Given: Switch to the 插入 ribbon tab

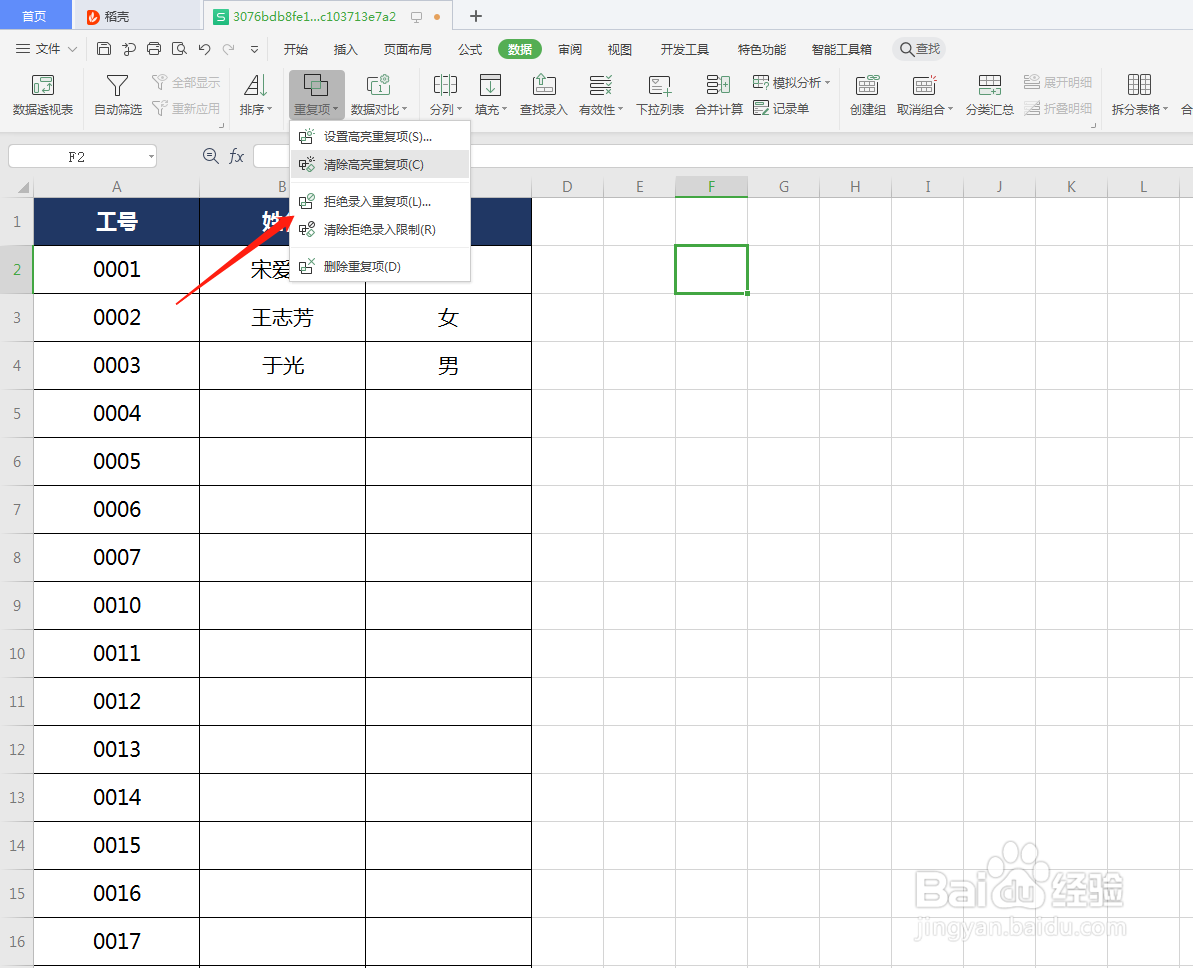Looking at the screenshot, I should [345, 49].
